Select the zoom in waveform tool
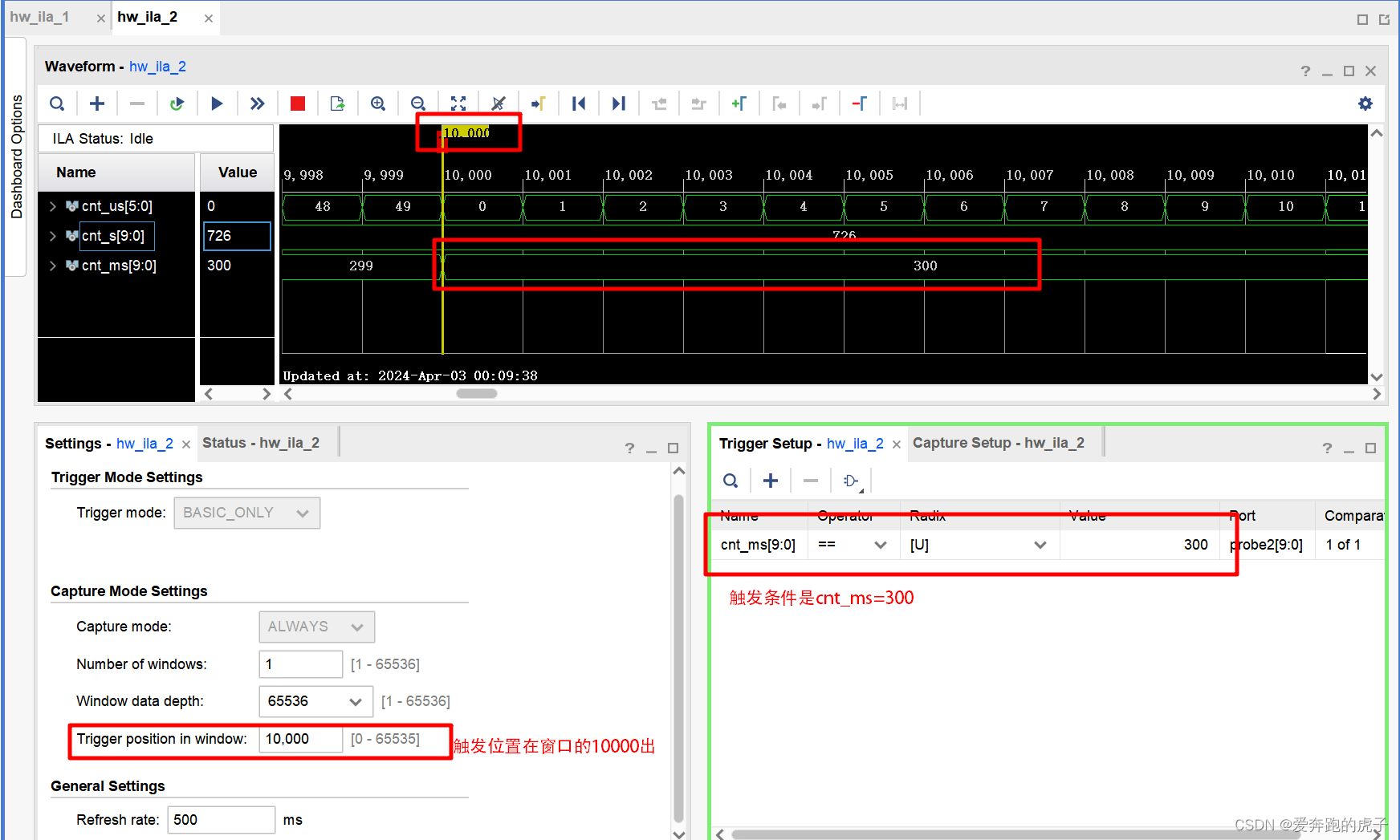Image resolution: width=1400 pixels, height=840 pixels. point(378,103)
